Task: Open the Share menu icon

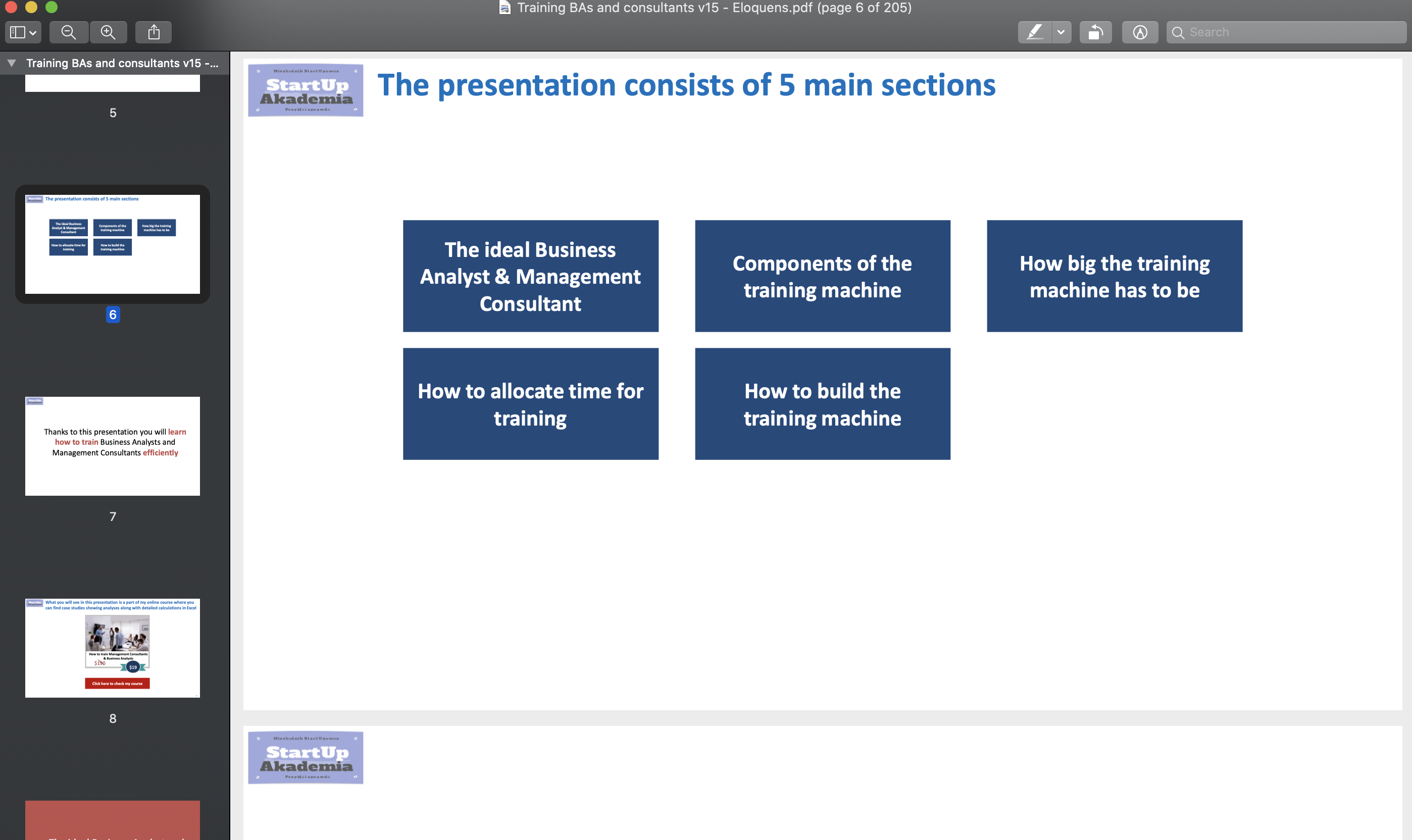Action: [154, 32]
